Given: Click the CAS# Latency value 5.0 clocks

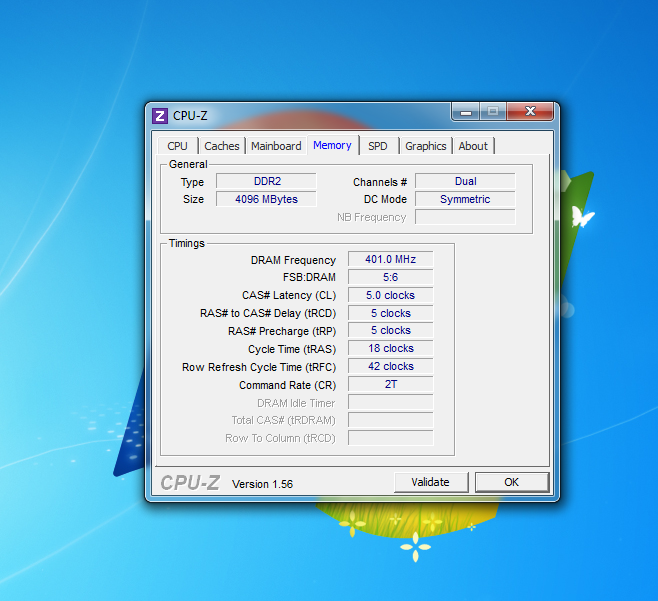Looking at the screenshot, I should coord(391,295).
